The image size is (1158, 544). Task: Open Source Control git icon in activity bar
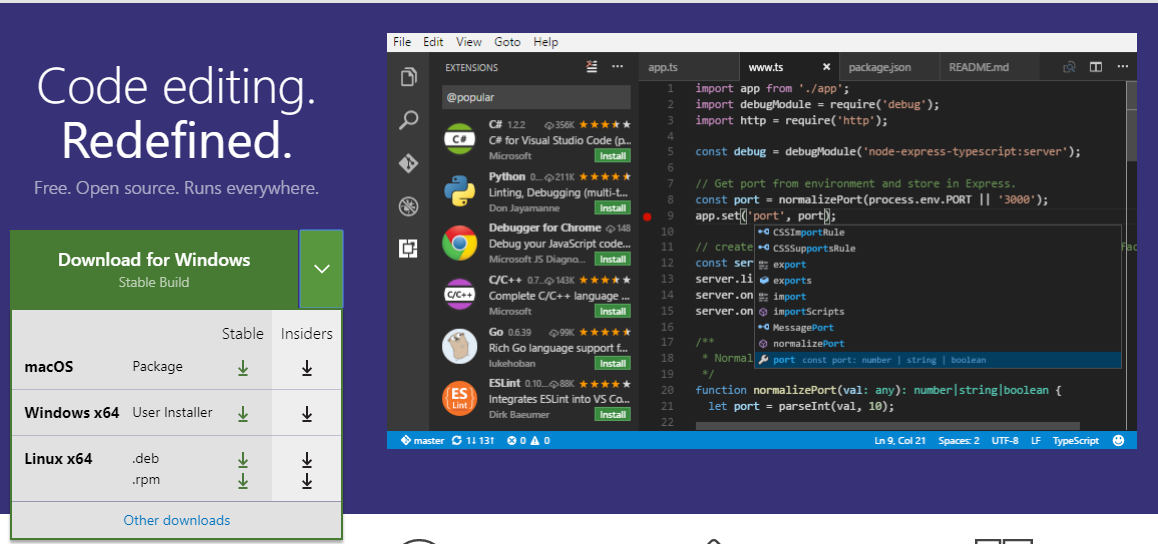point(408,163)
